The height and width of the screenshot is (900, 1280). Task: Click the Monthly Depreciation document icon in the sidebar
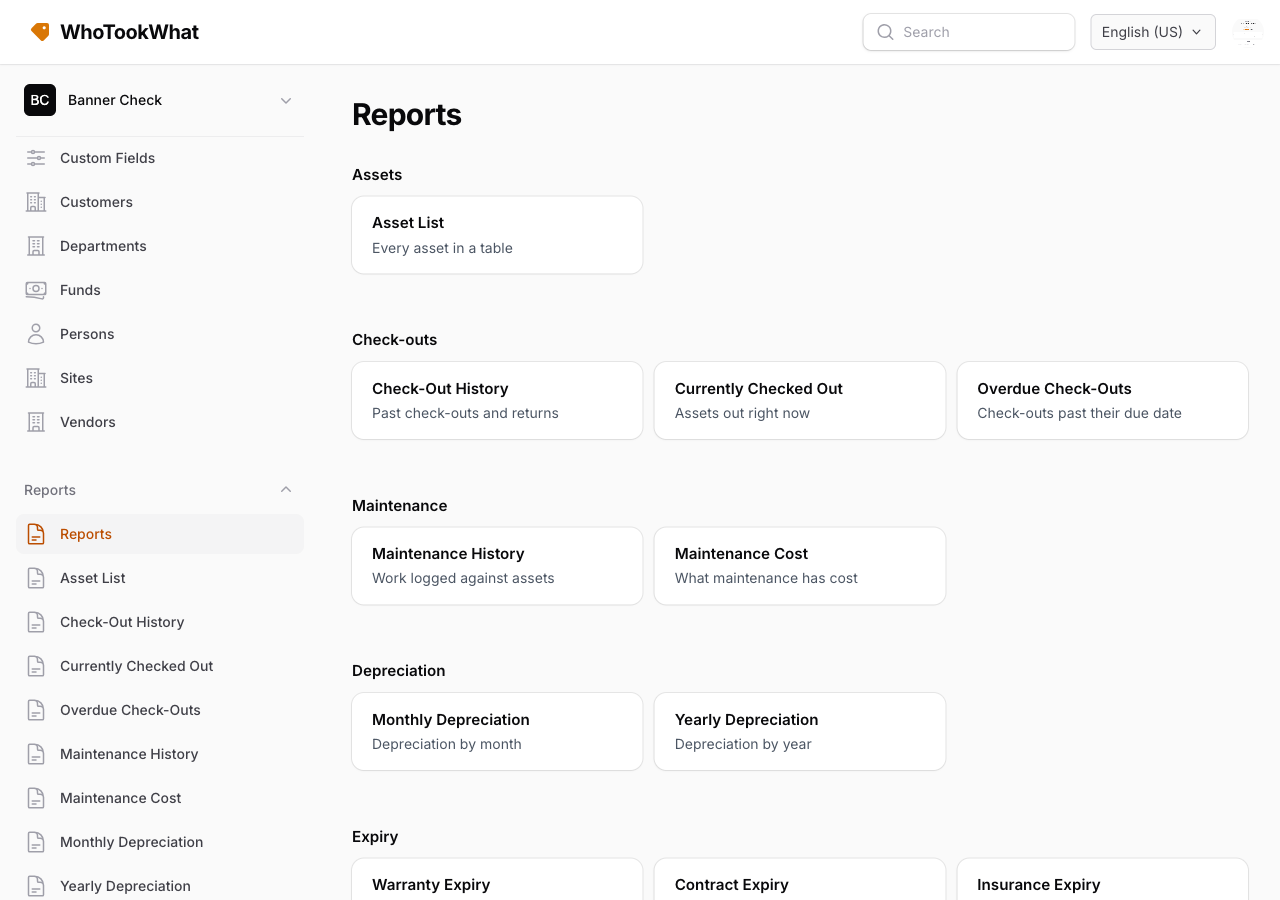36,842
